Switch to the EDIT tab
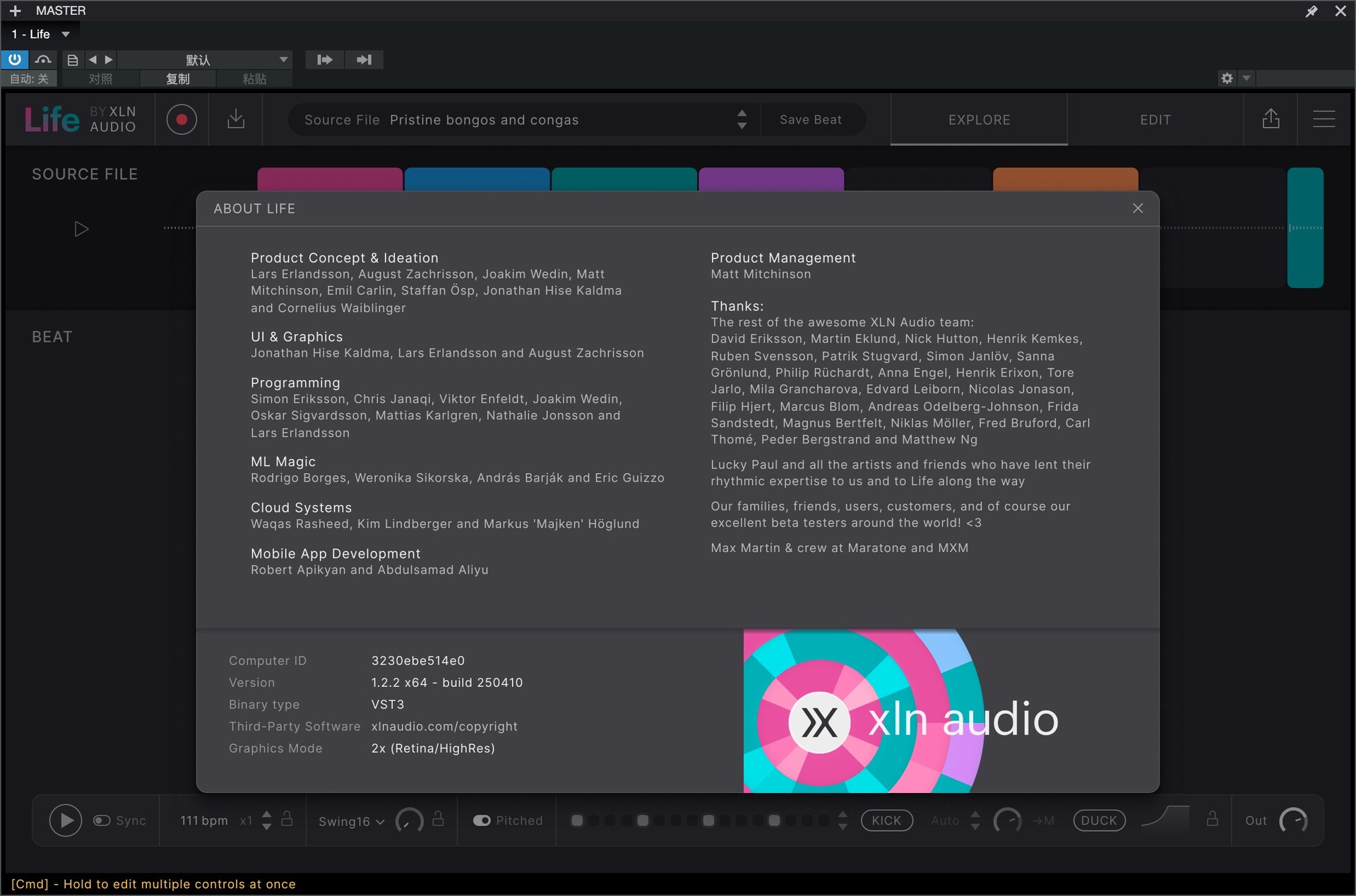1356x896 pixels. click(x=1155, y=120)
